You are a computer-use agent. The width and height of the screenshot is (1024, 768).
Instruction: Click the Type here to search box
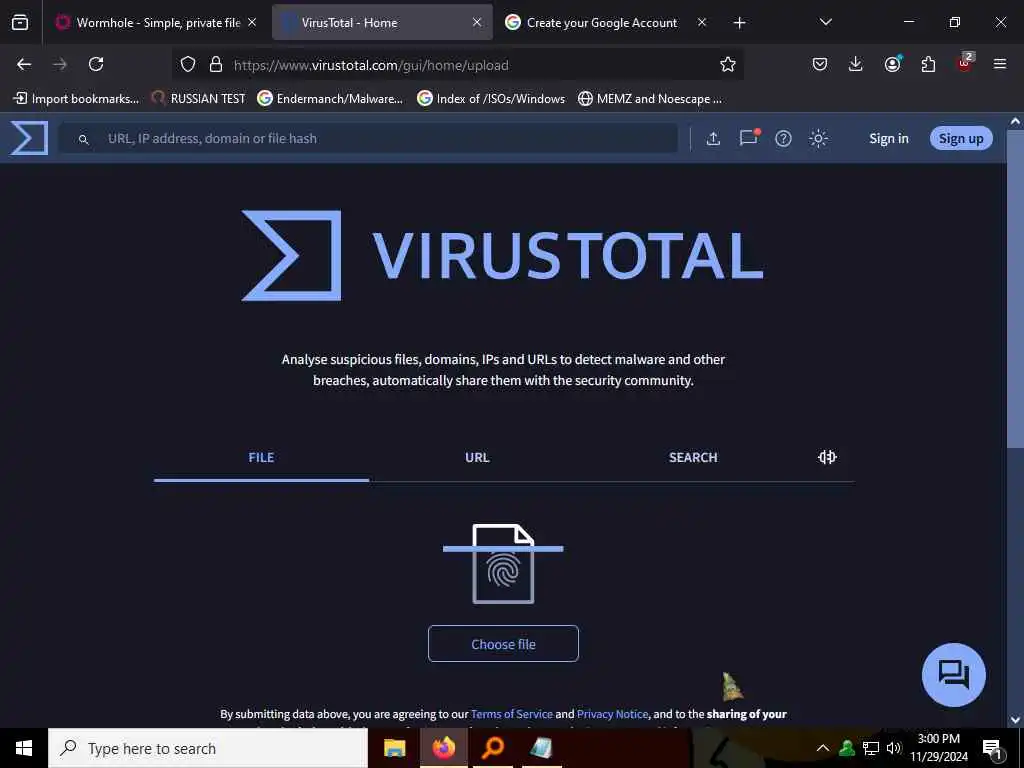click(208, 748)
